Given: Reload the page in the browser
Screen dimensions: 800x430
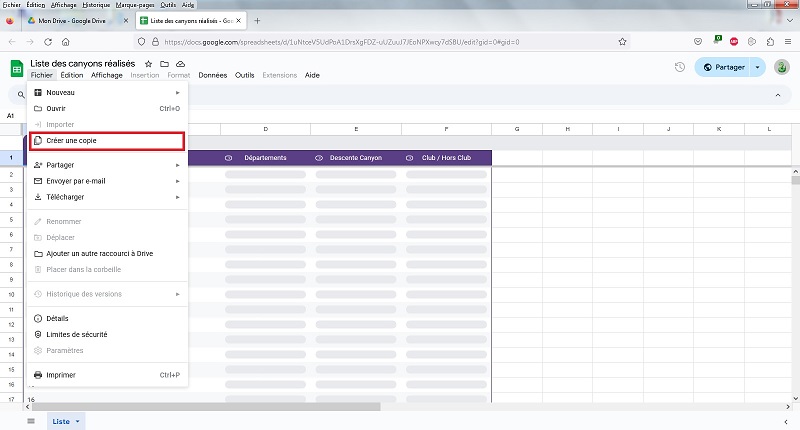Looking at the screenshot, I should pos(48,42).
